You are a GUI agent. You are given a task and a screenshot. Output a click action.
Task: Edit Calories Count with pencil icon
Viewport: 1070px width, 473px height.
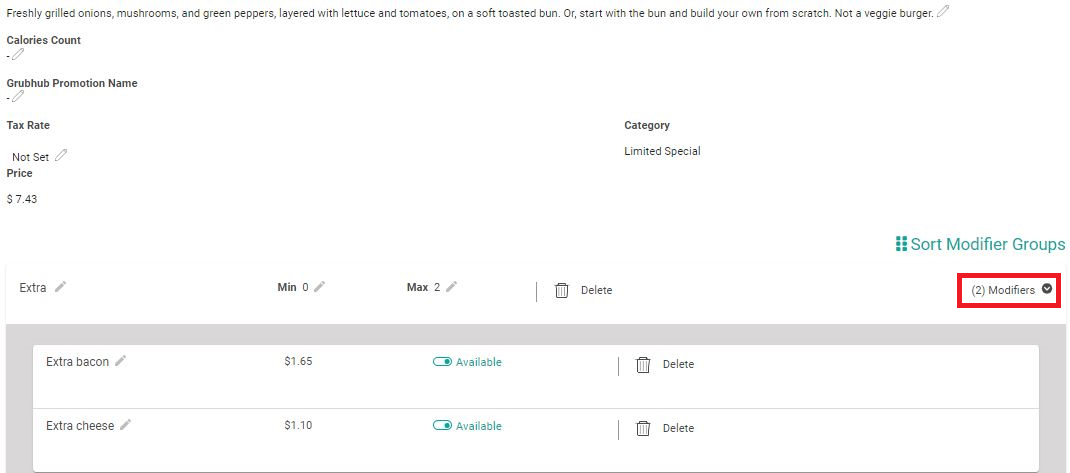[x=17, y=55]
